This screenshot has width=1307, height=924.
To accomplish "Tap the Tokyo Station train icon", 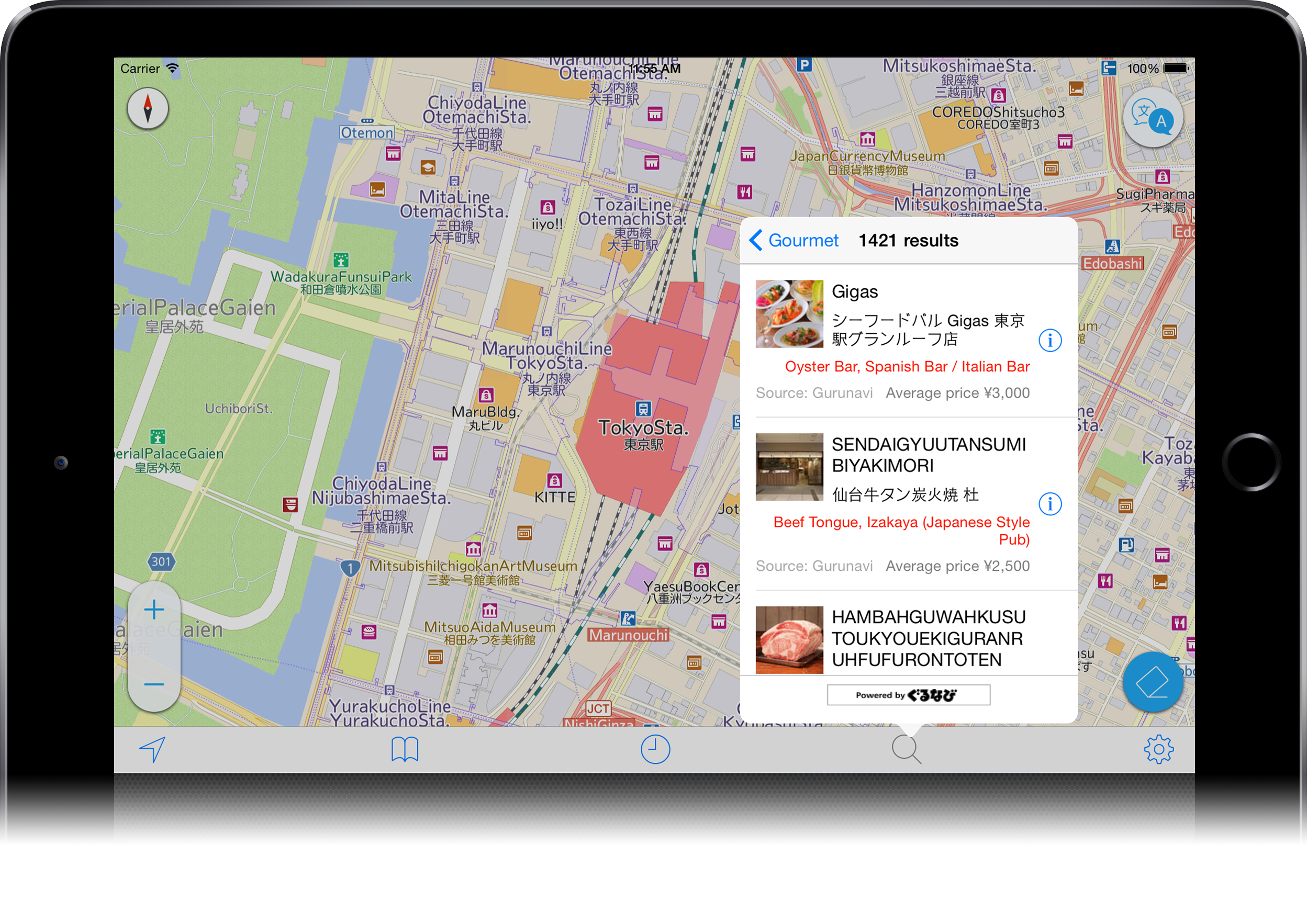I will point(643,409).
